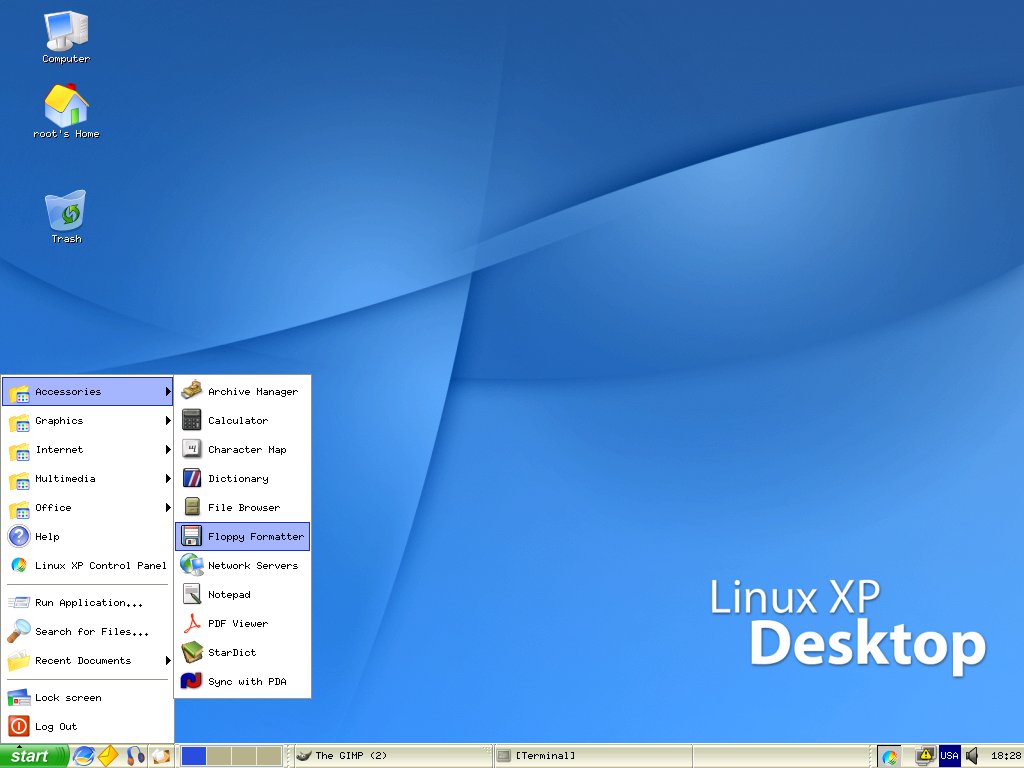Click the Character Map icon
Screen dimensions: 1024x768
click(x=192, y=449)
